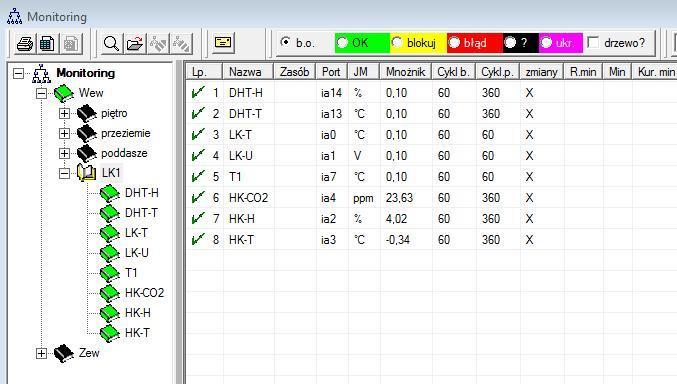Viewport: 677px width, 384px height.
Task: Expand the piętro tree node
Action: coord(64,113)
